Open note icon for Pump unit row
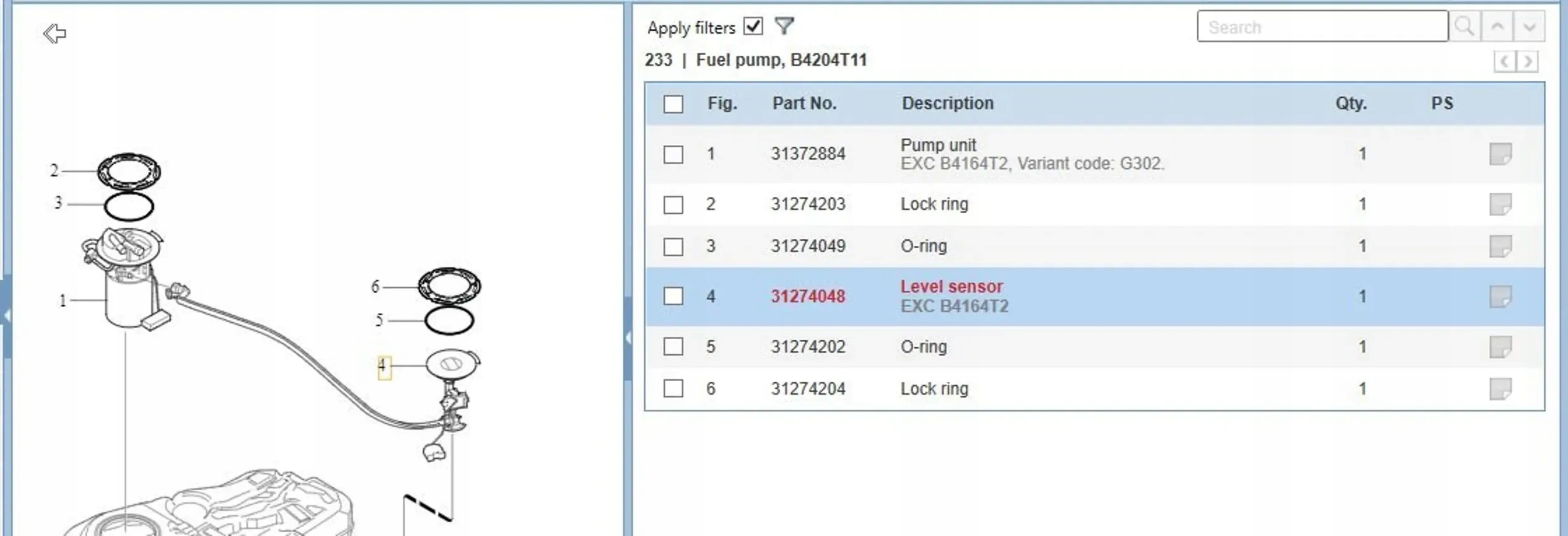The image size is (1568, 536). 1500,154
